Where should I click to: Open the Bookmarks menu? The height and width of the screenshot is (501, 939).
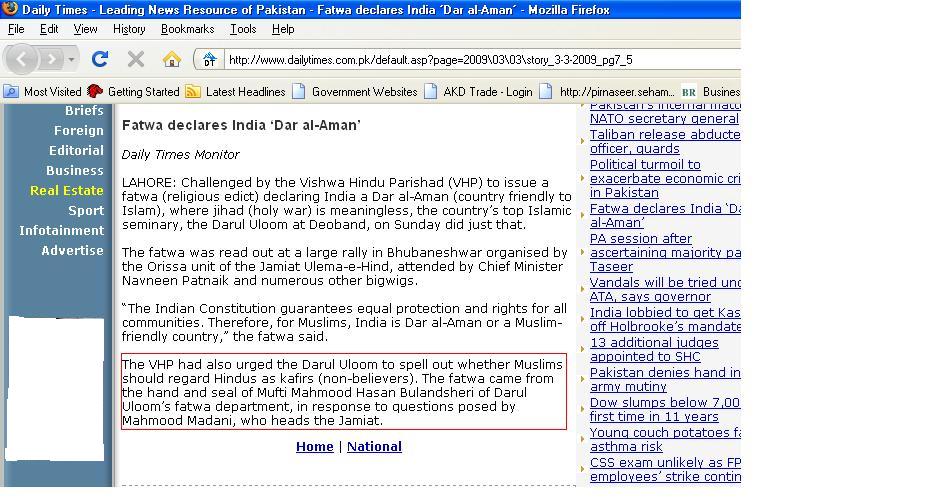(187, 29)
